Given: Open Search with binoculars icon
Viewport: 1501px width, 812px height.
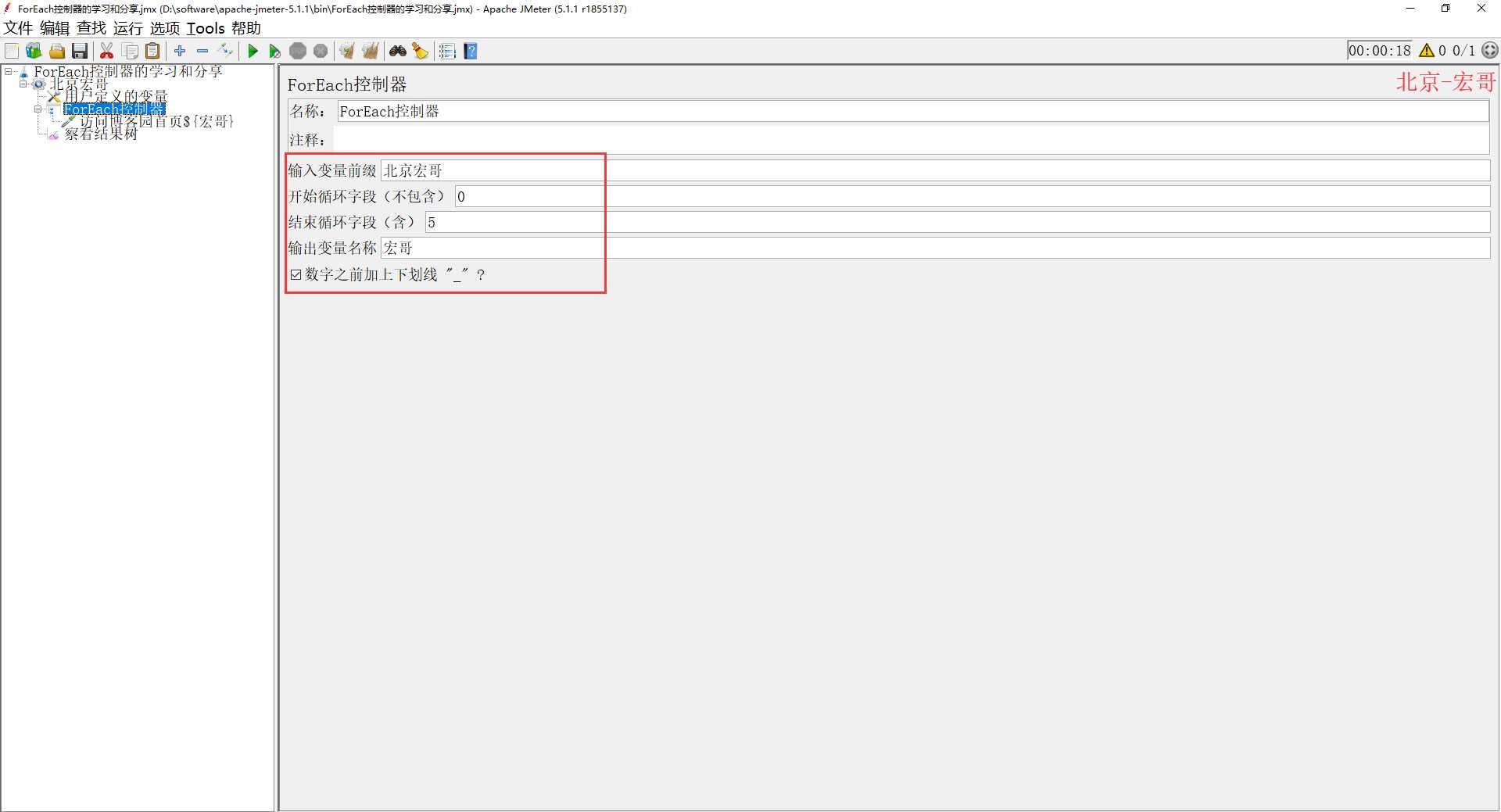Looking at the screenshot, I should click(398, 51).
